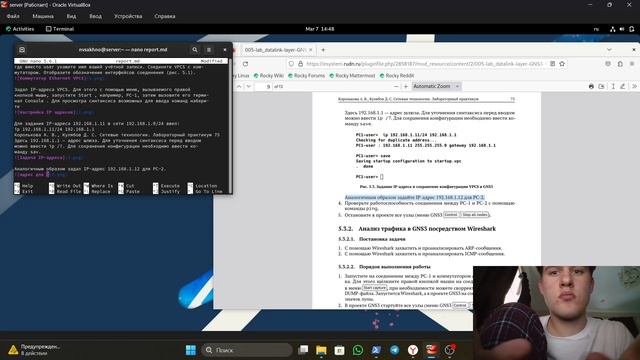Select the PDF text annotation tool
The width and height of the screenshot is (640, 360).
[x=613, y=86]
